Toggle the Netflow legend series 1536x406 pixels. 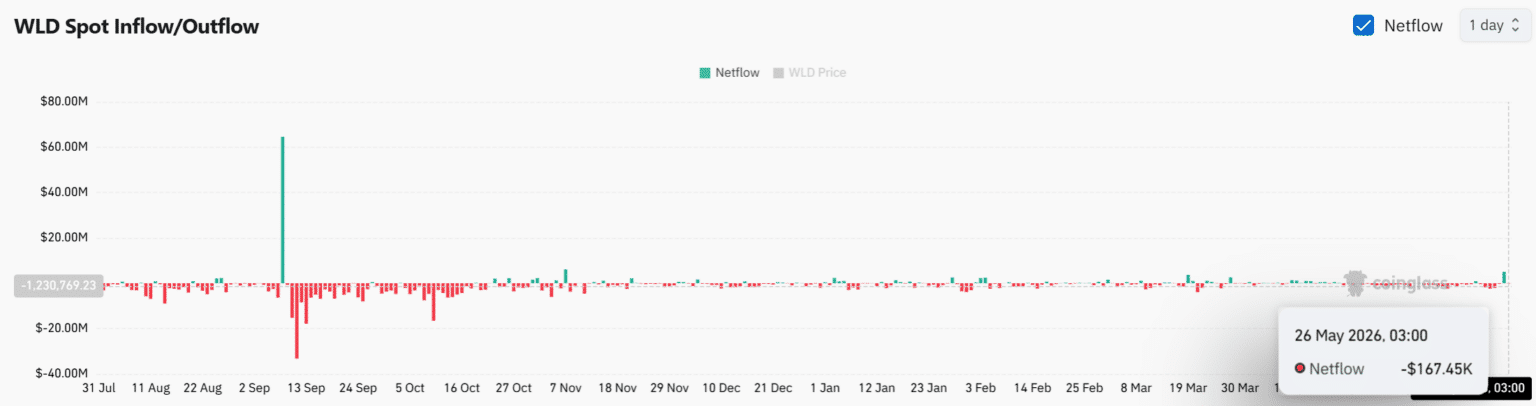(x=729, y=73)
